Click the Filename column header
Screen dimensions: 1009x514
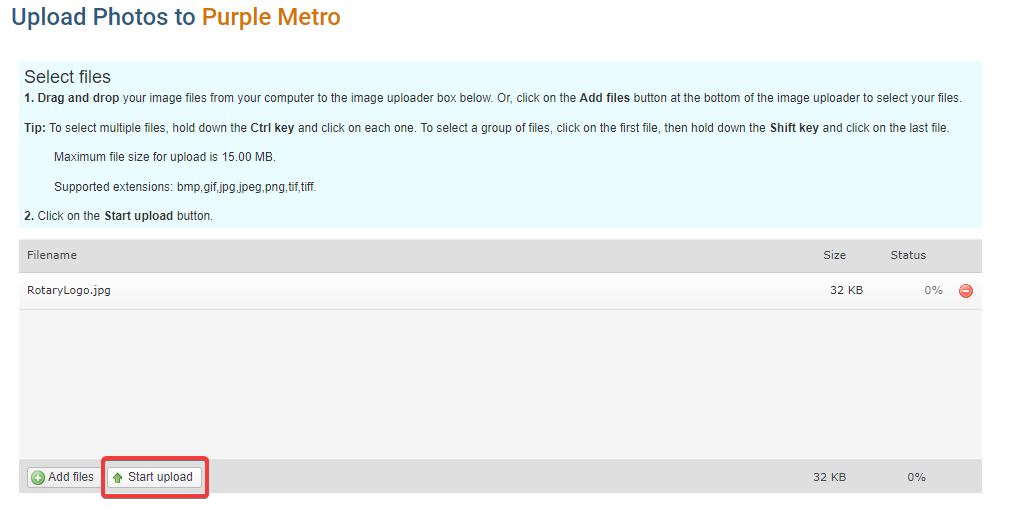coord(52,256)
